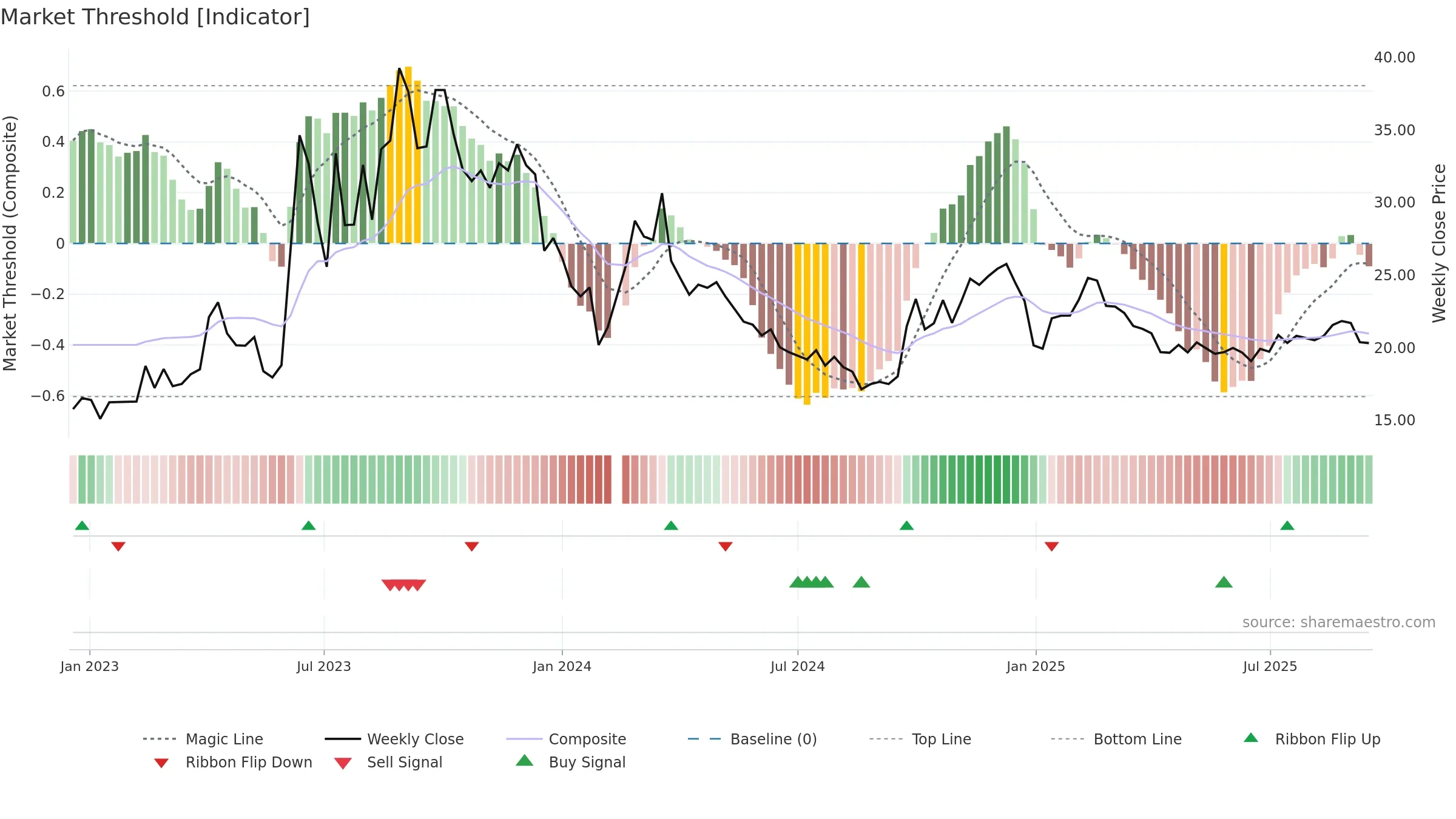
Task: Click the ribbon flip down marker in early 2023
Action: pyautogui.click(x=118, y=547)
